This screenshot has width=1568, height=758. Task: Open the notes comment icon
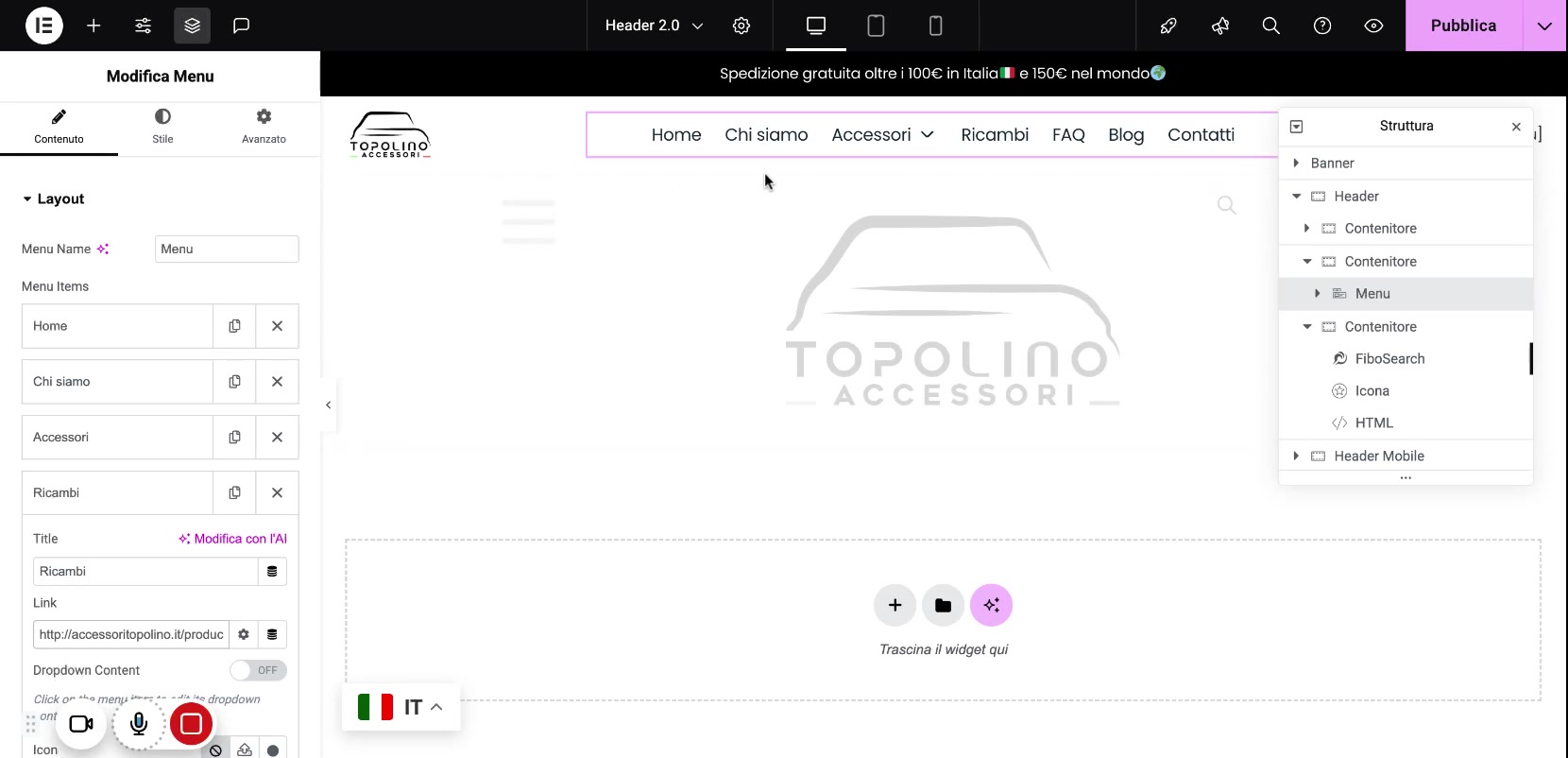point(241,26)
